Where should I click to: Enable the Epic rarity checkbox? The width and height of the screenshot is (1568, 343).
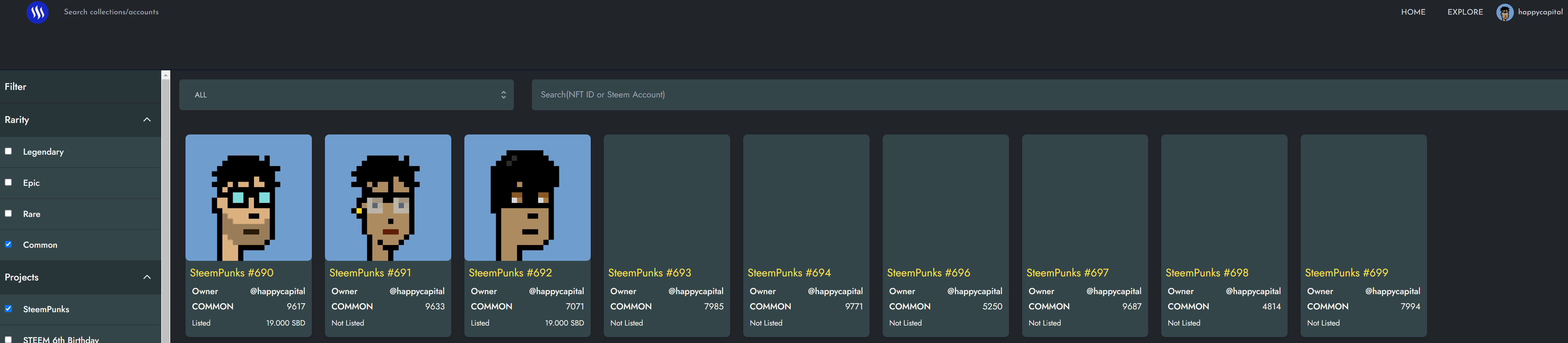tap(8, 182)
